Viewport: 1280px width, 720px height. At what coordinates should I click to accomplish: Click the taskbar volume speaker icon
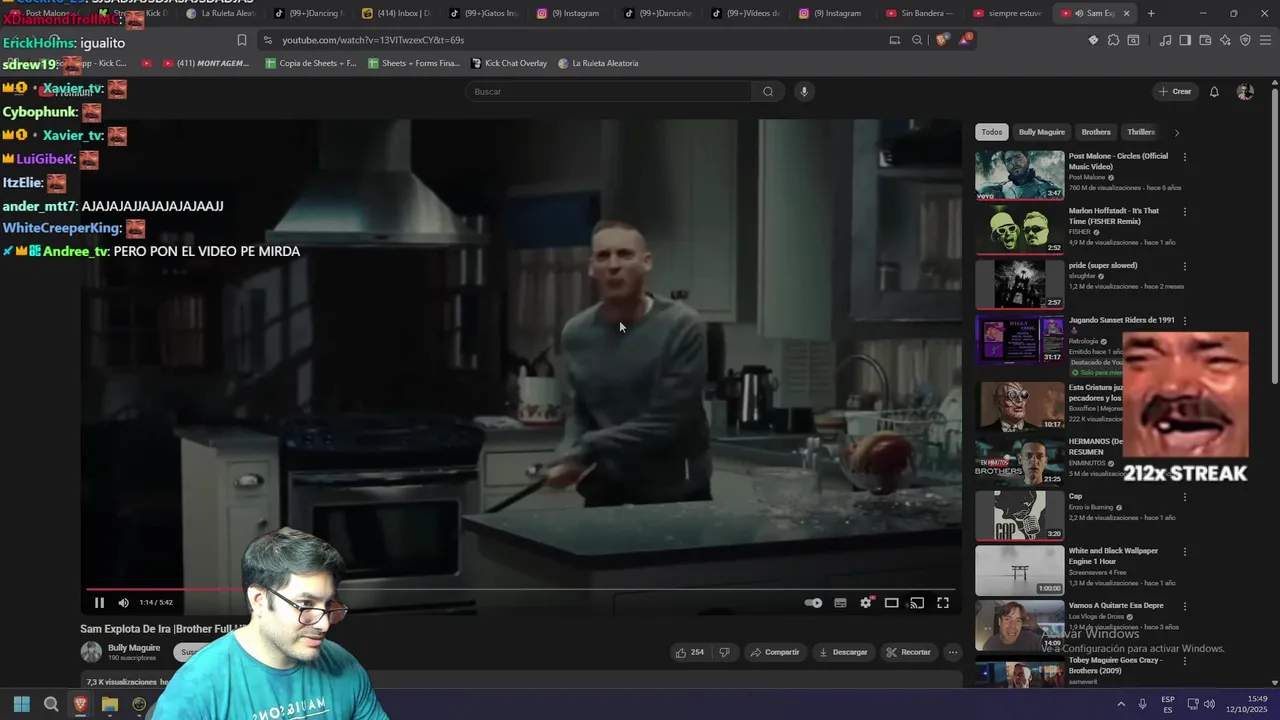coord(1209,704)
